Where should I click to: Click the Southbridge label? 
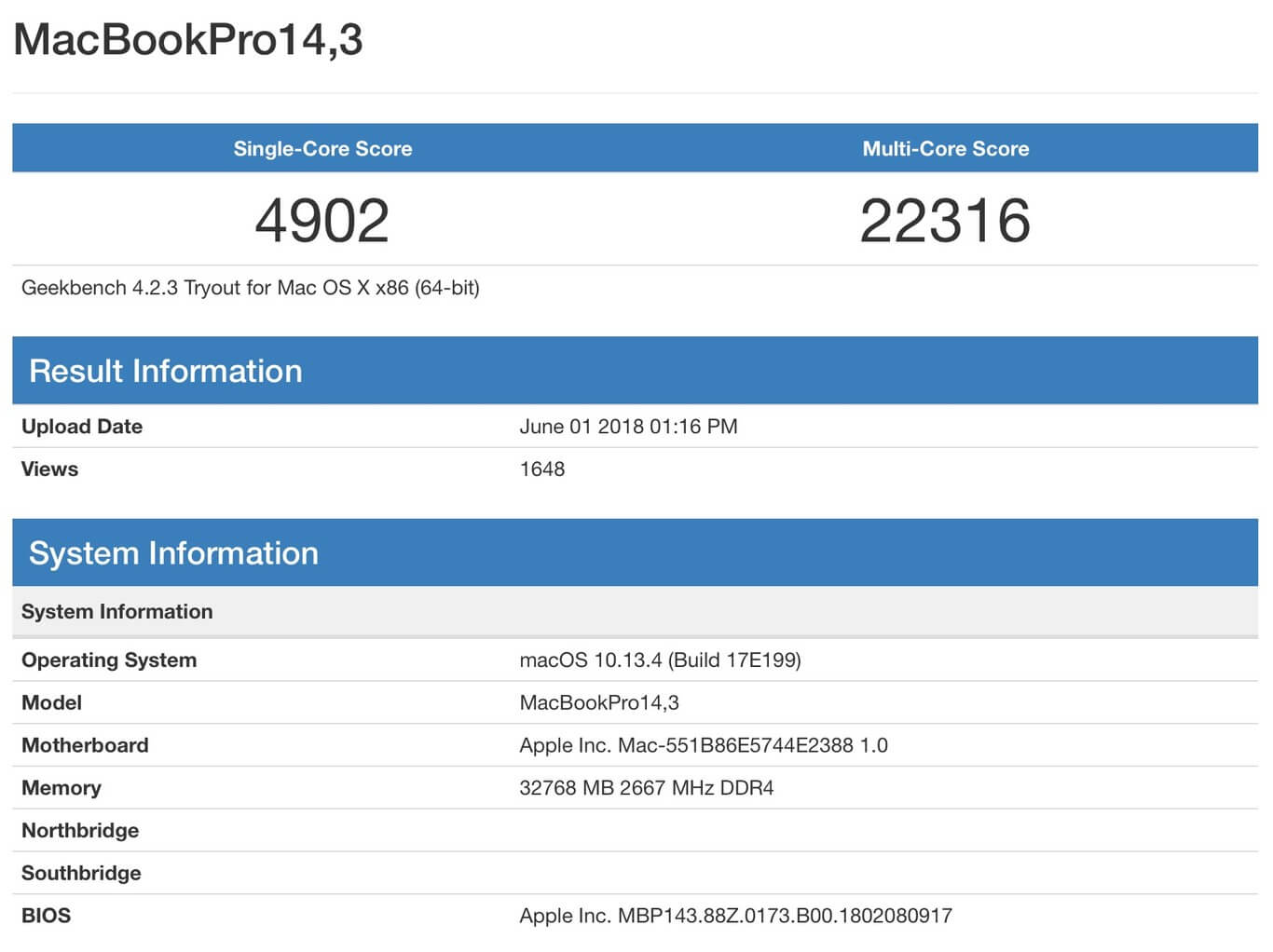click(81, 874)
